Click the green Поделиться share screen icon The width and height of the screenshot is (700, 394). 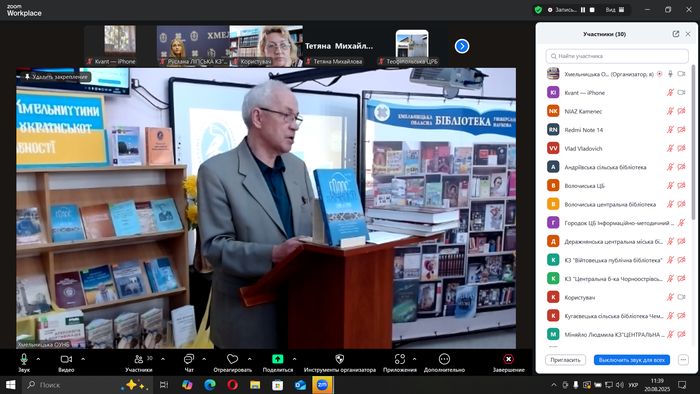278,359
